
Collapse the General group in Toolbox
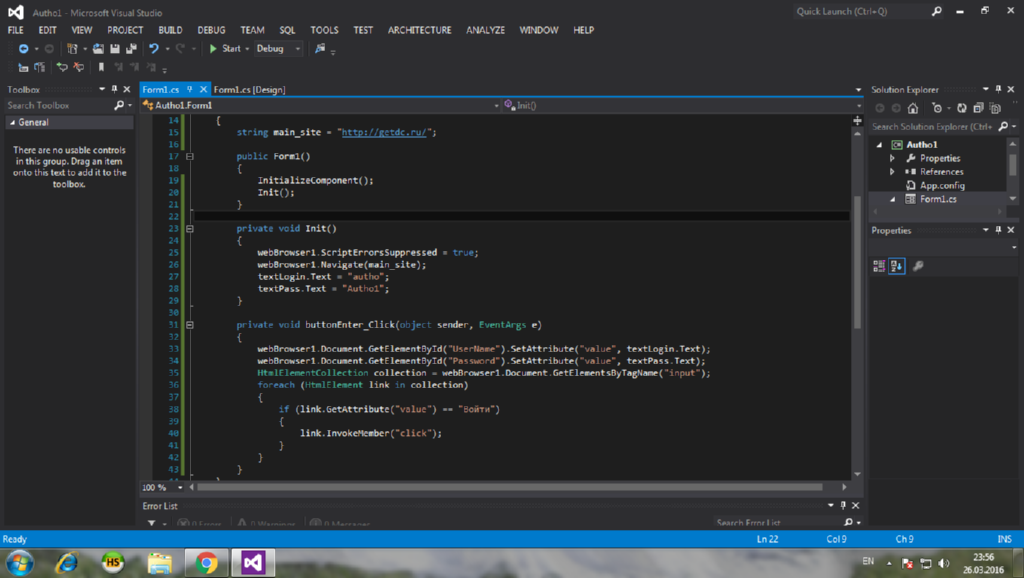point(12,123)
